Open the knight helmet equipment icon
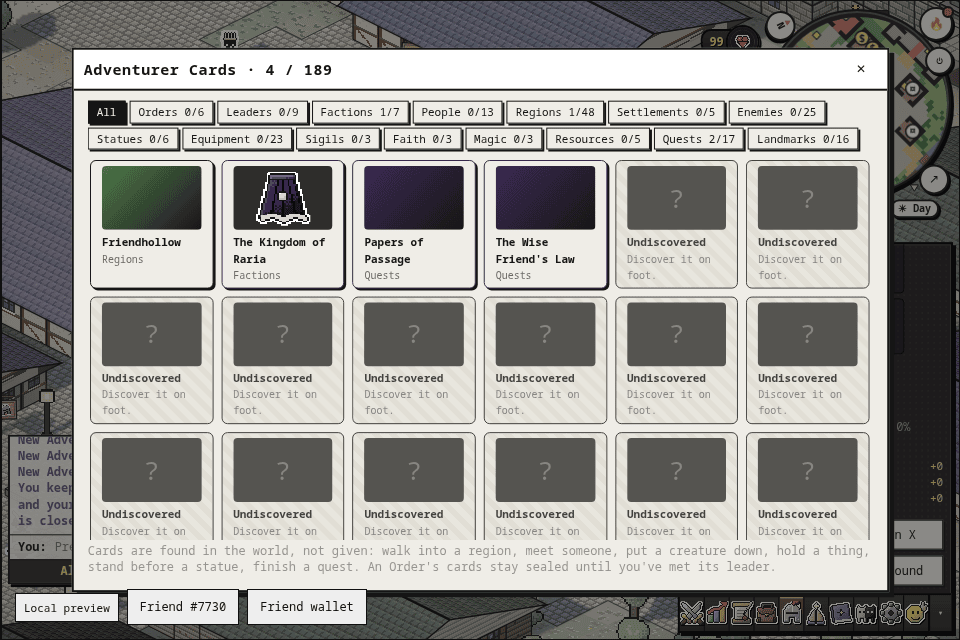 (x=791, y=612)
